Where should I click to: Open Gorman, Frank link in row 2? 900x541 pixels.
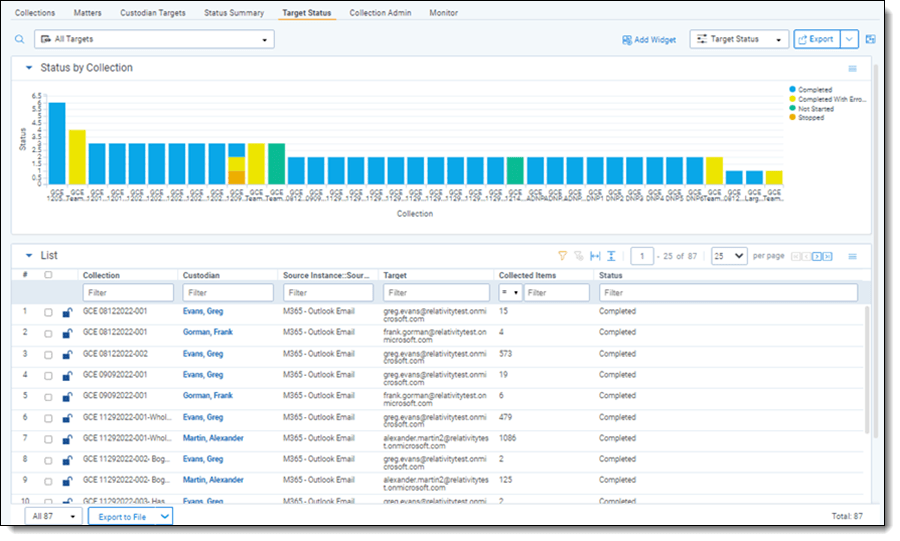pos(208,332)
